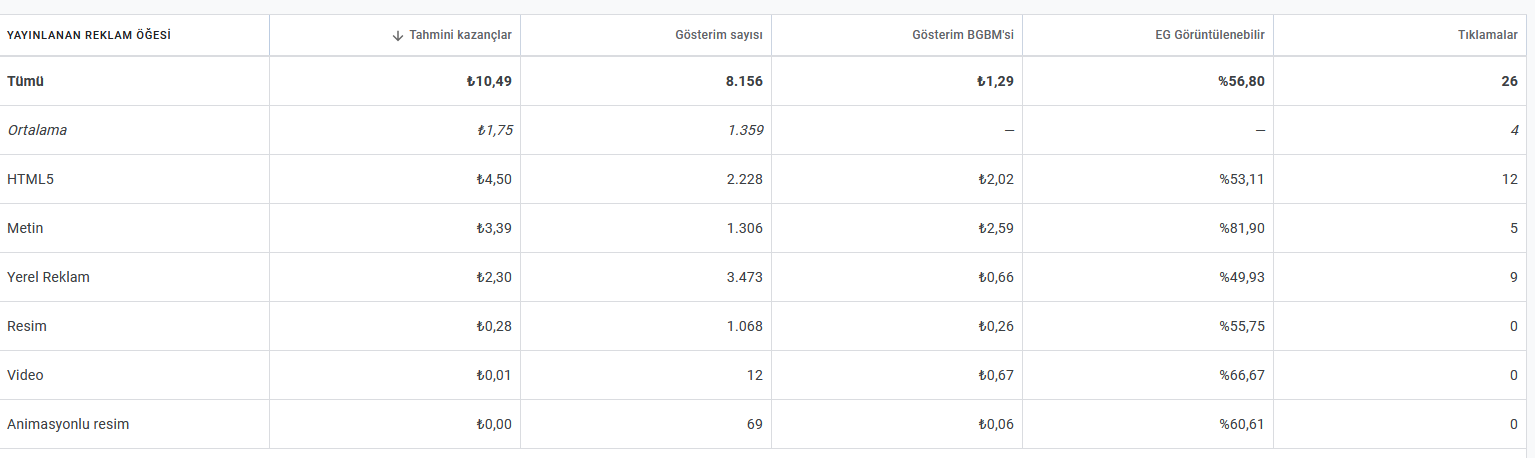Click HTML5's ₺4,50 earnings cell
The image size is (1535, 458).
pyautogui.click(x=494, y=180)
